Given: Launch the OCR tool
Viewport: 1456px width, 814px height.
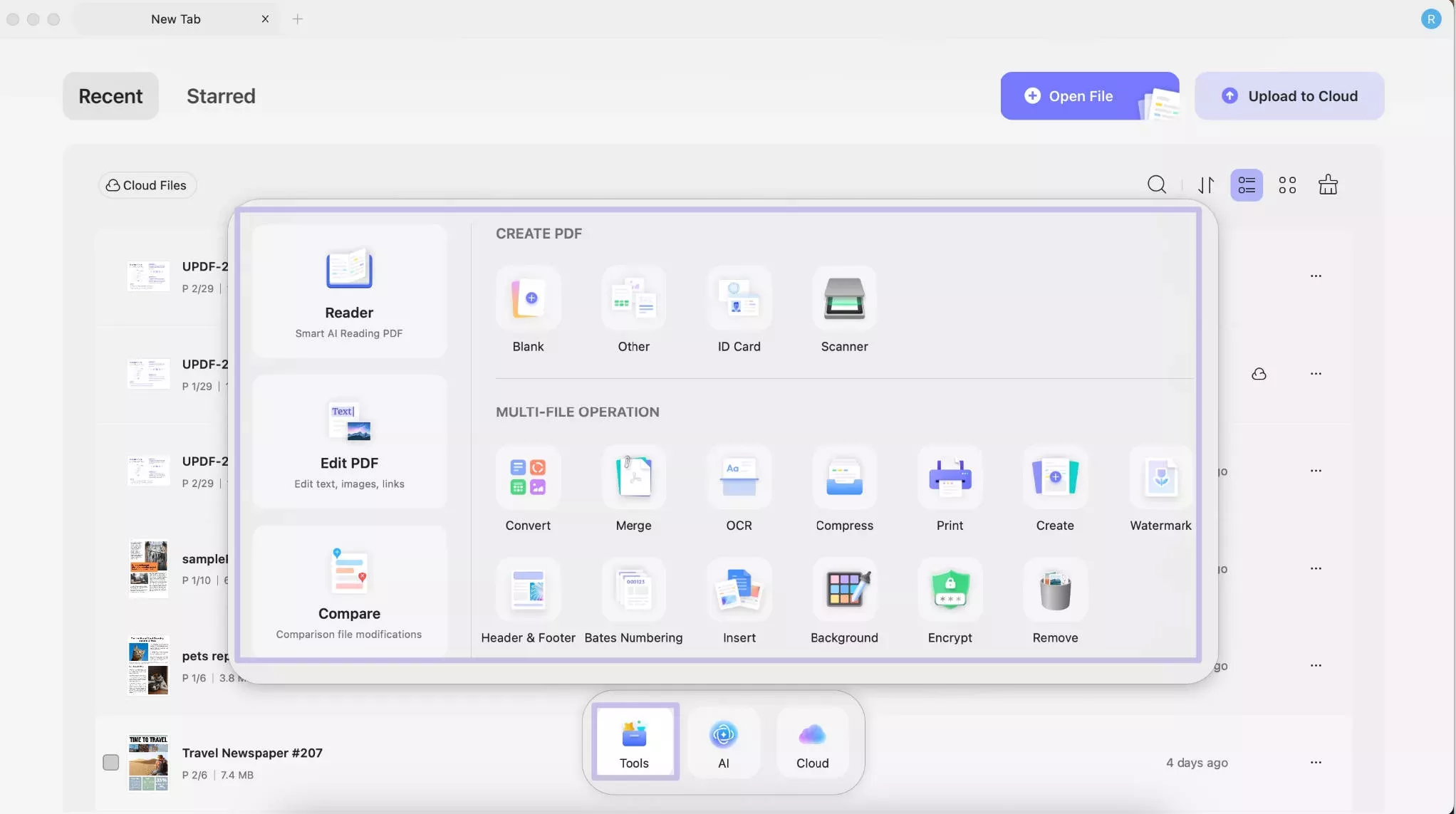Looking at the screenshot, I should tap(739, 478).
